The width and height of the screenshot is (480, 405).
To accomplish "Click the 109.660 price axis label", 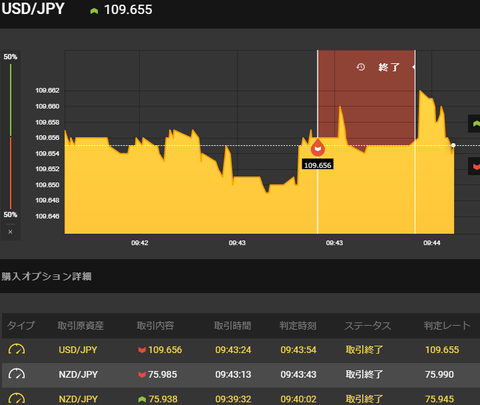I will [47, 106].
